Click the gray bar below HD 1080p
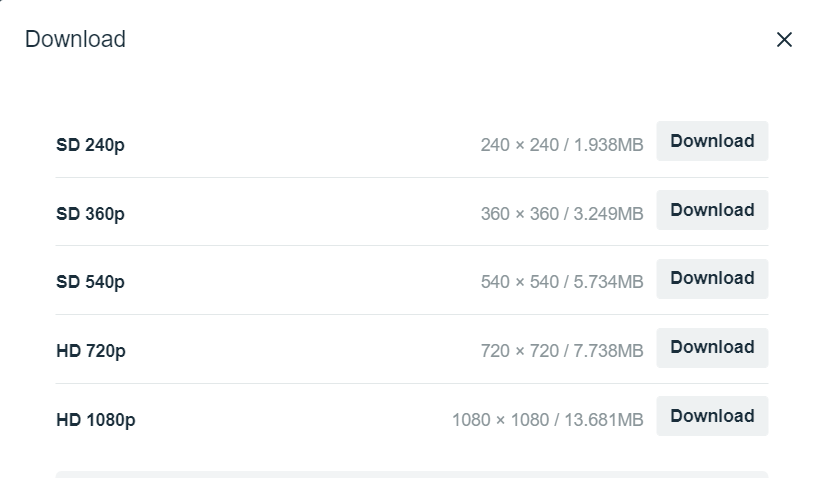The height and width of the screenshot is (478, 819). pyautogui.click(x=411, y=474)
